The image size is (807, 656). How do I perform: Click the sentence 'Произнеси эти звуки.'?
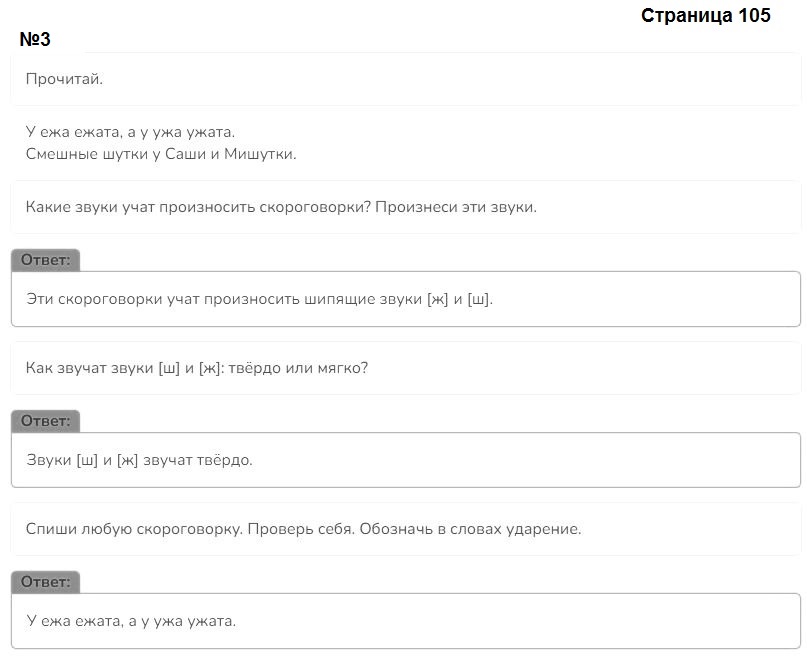456,207
